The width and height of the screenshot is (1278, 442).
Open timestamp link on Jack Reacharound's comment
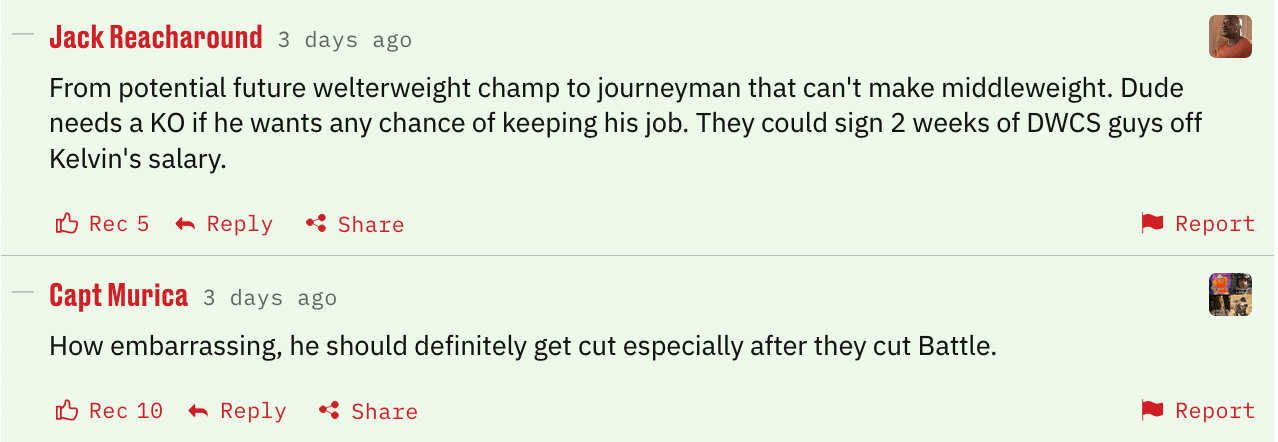344,40
